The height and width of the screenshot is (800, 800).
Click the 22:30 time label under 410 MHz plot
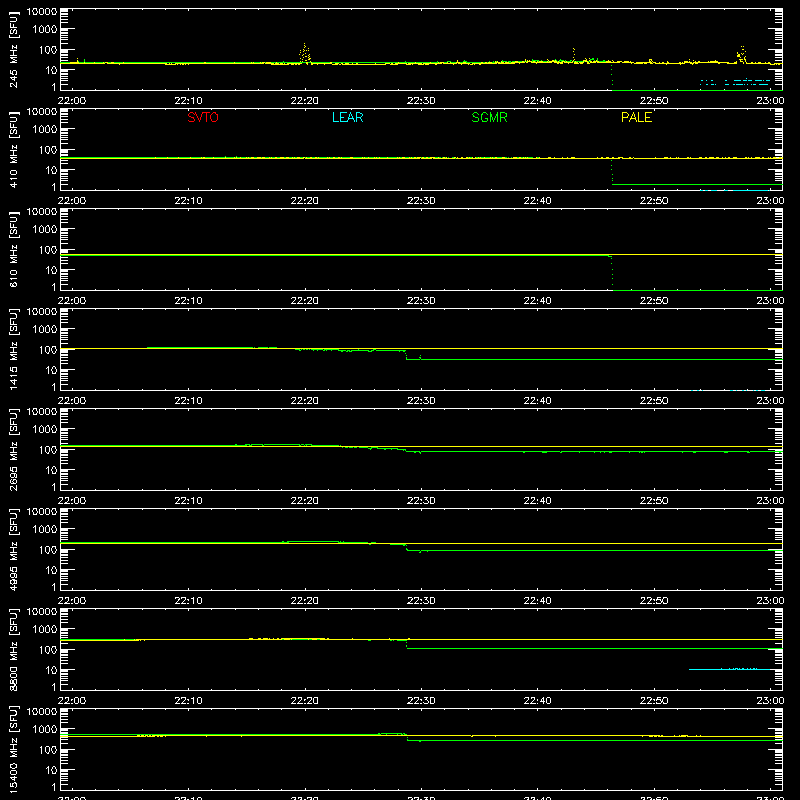point(421,201)
